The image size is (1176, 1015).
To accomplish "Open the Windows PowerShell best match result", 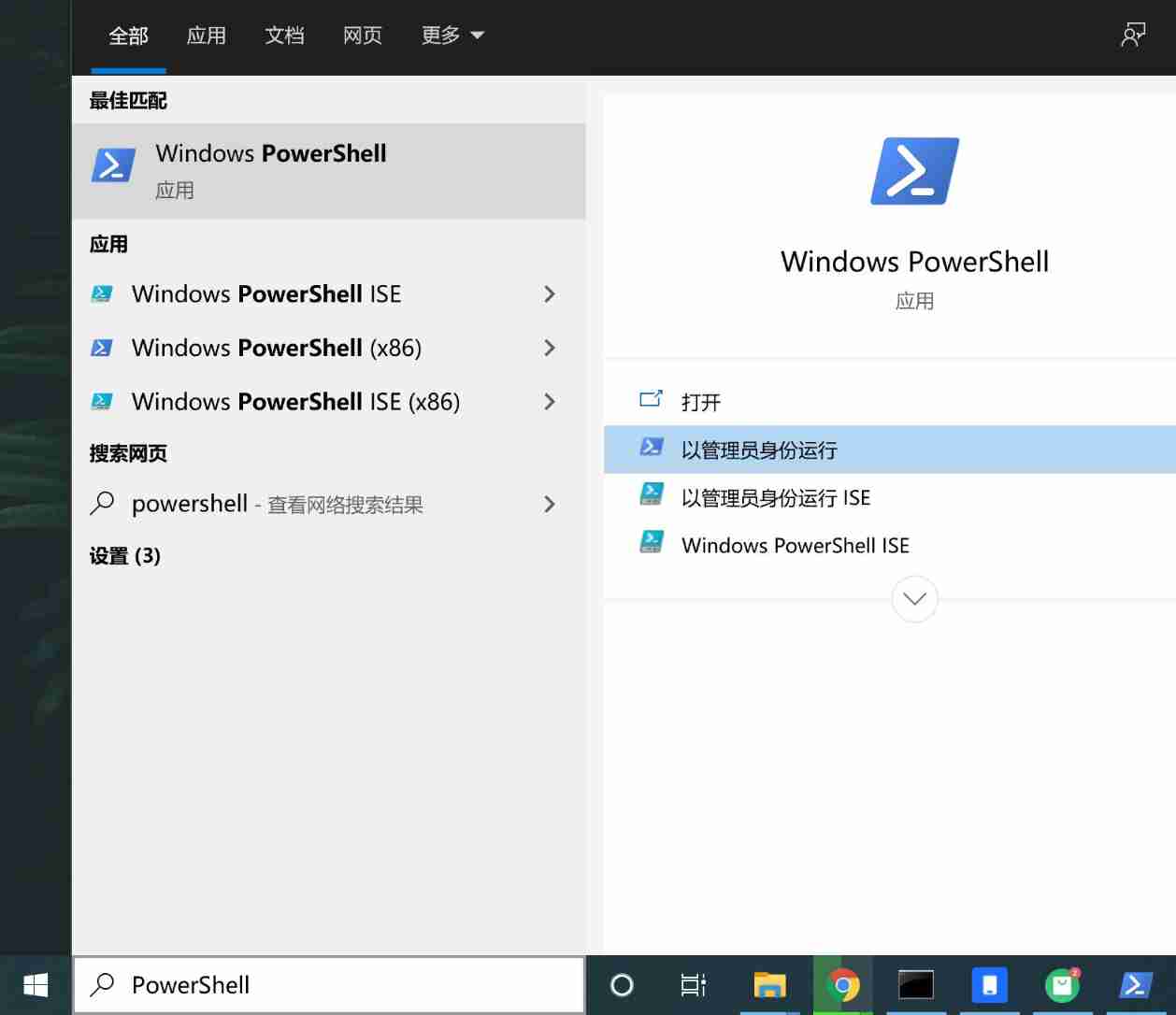I will 329,171.
